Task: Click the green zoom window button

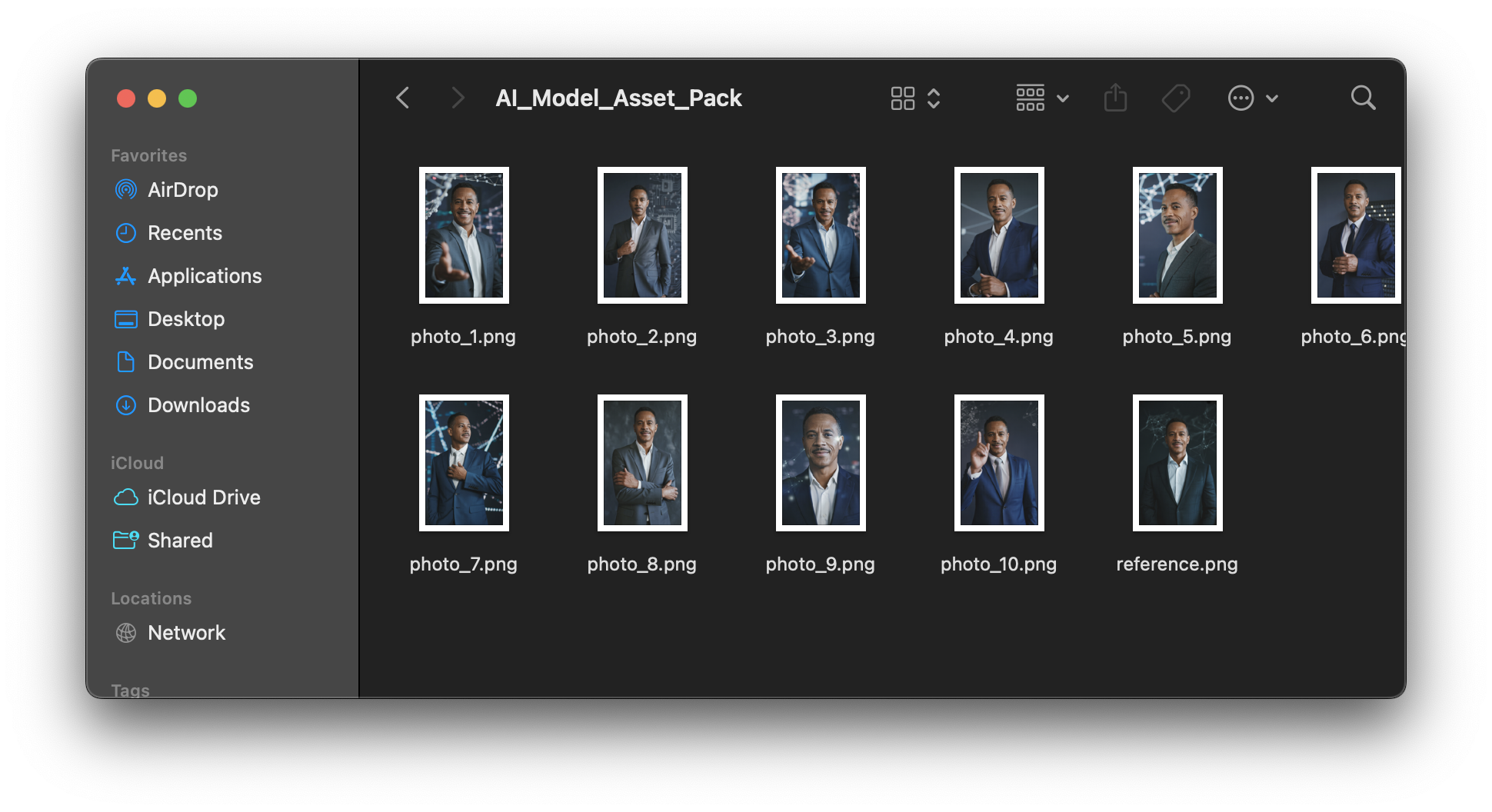Action: click(x=188, y=98)
